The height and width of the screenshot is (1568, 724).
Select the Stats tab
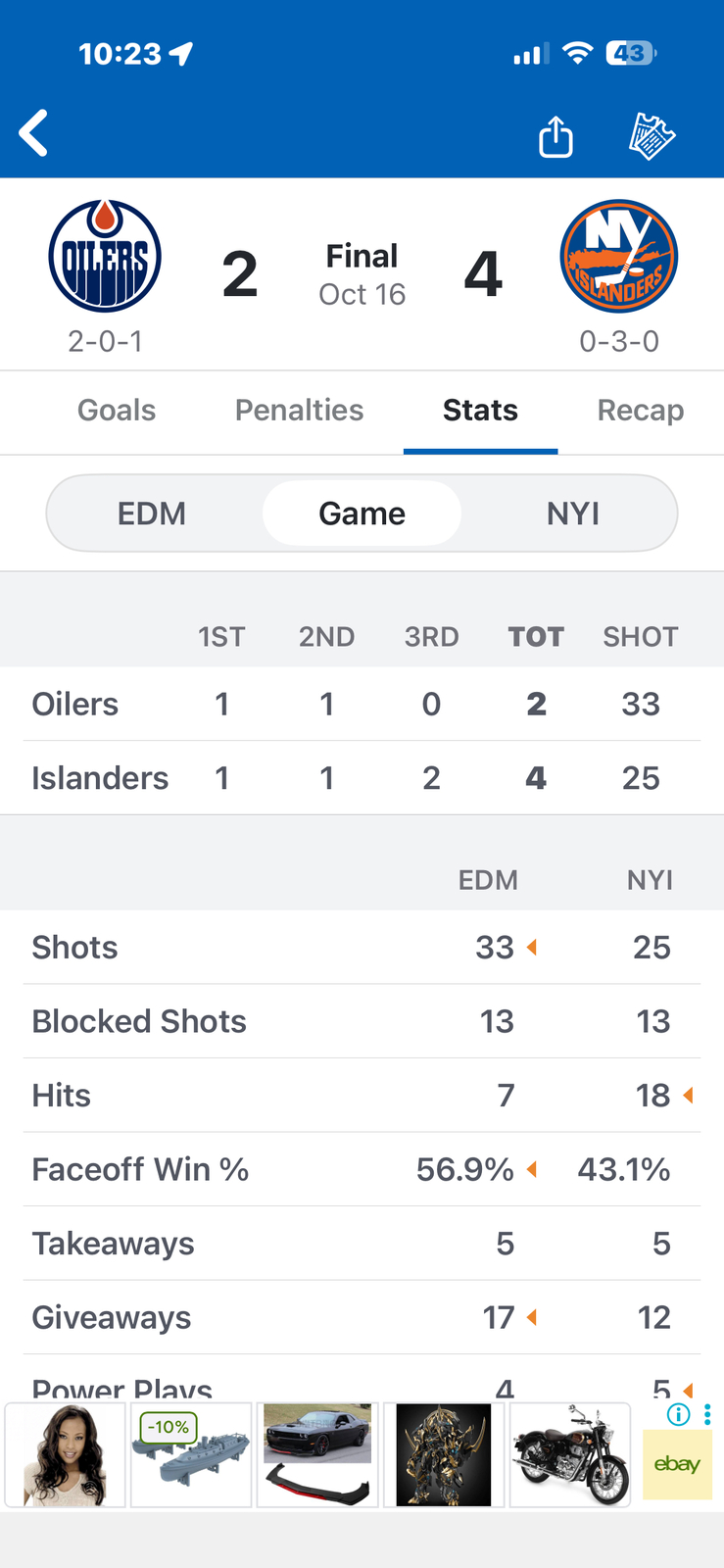(480, 410)
